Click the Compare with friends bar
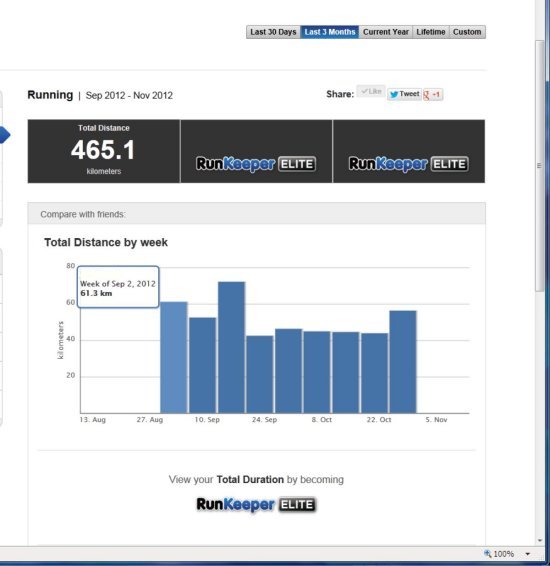Screen dimensions: 550x566 pos(257,214)
